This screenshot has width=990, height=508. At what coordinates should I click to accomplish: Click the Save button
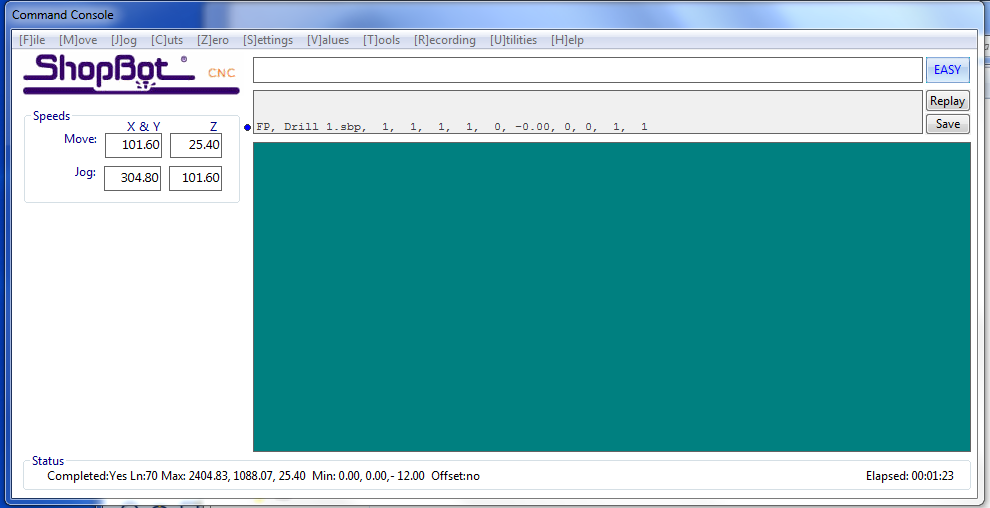coord(948,124)
